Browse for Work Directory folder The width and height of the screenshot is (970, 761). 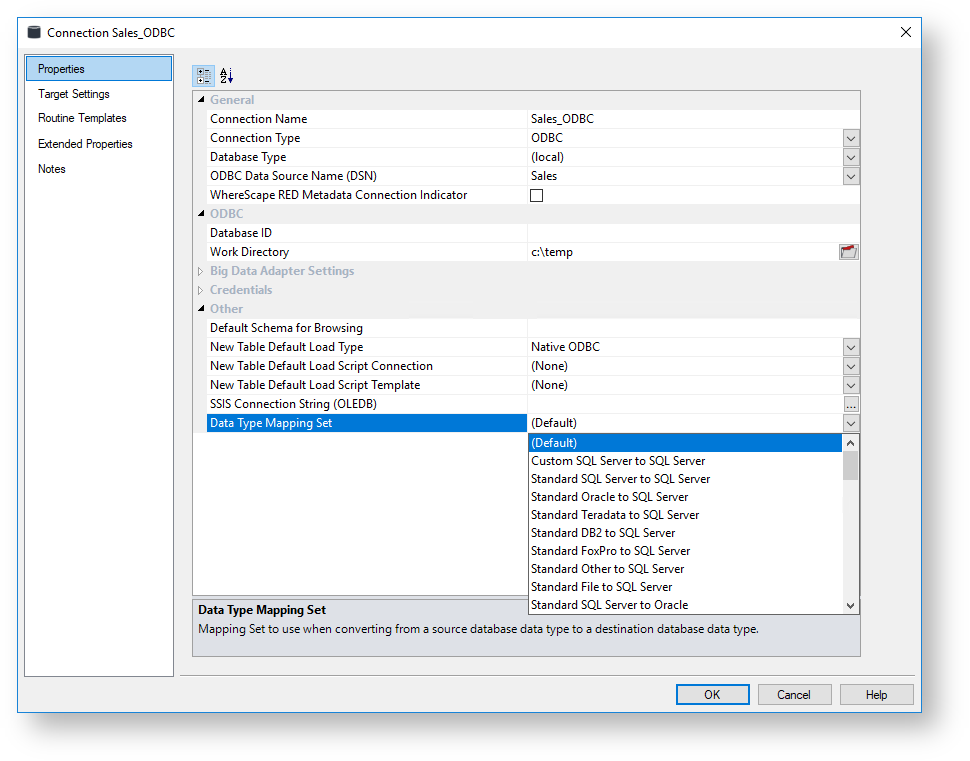pyautogui.click(x=848, y=252)
